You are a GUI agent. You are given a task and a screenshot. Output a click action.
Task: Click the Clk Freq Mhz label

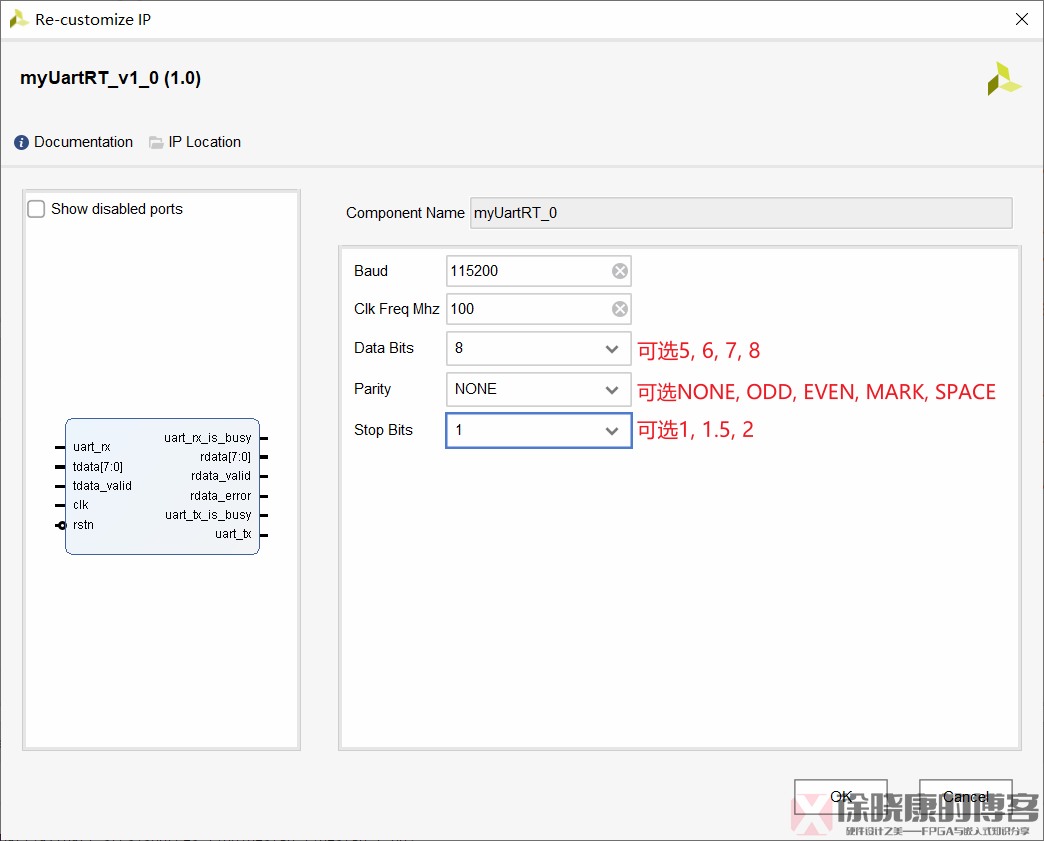(x=397, y=309)
